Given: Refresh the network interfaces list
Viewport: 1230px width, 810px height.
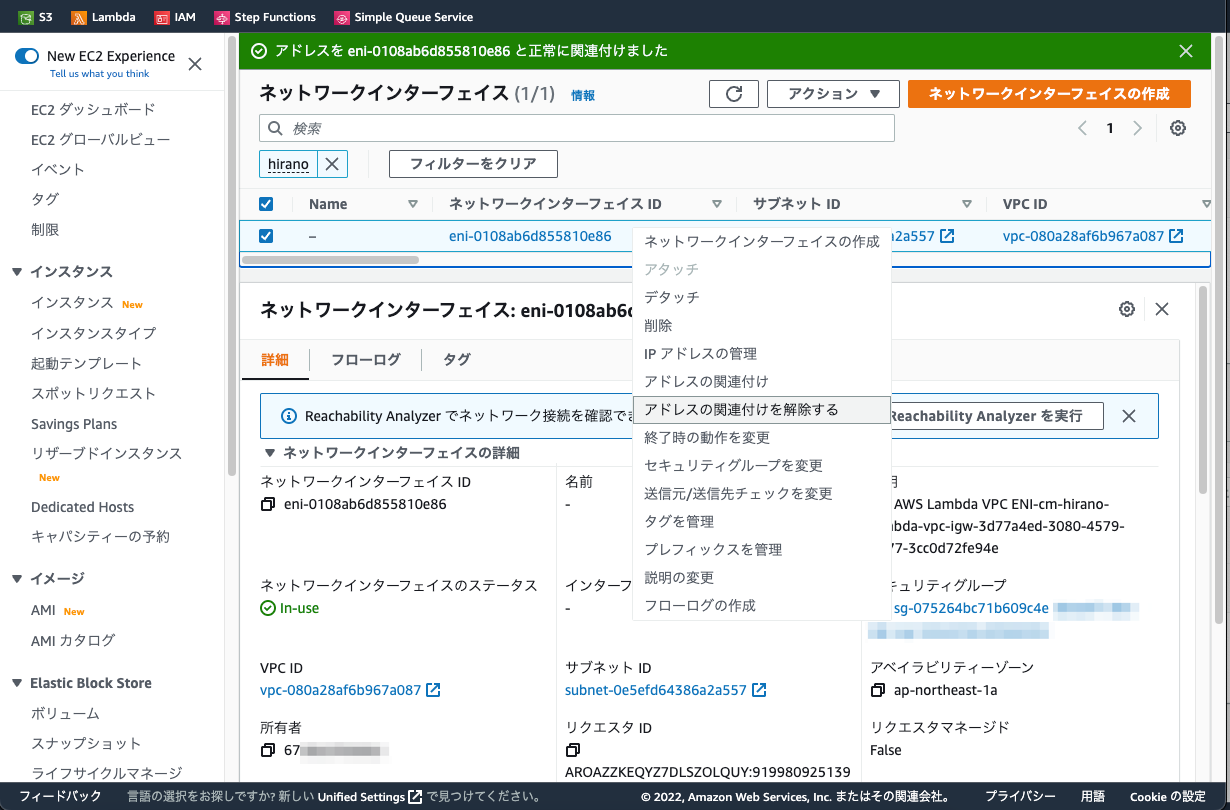Looking at the screenshot, I should (x=734, y=93).
